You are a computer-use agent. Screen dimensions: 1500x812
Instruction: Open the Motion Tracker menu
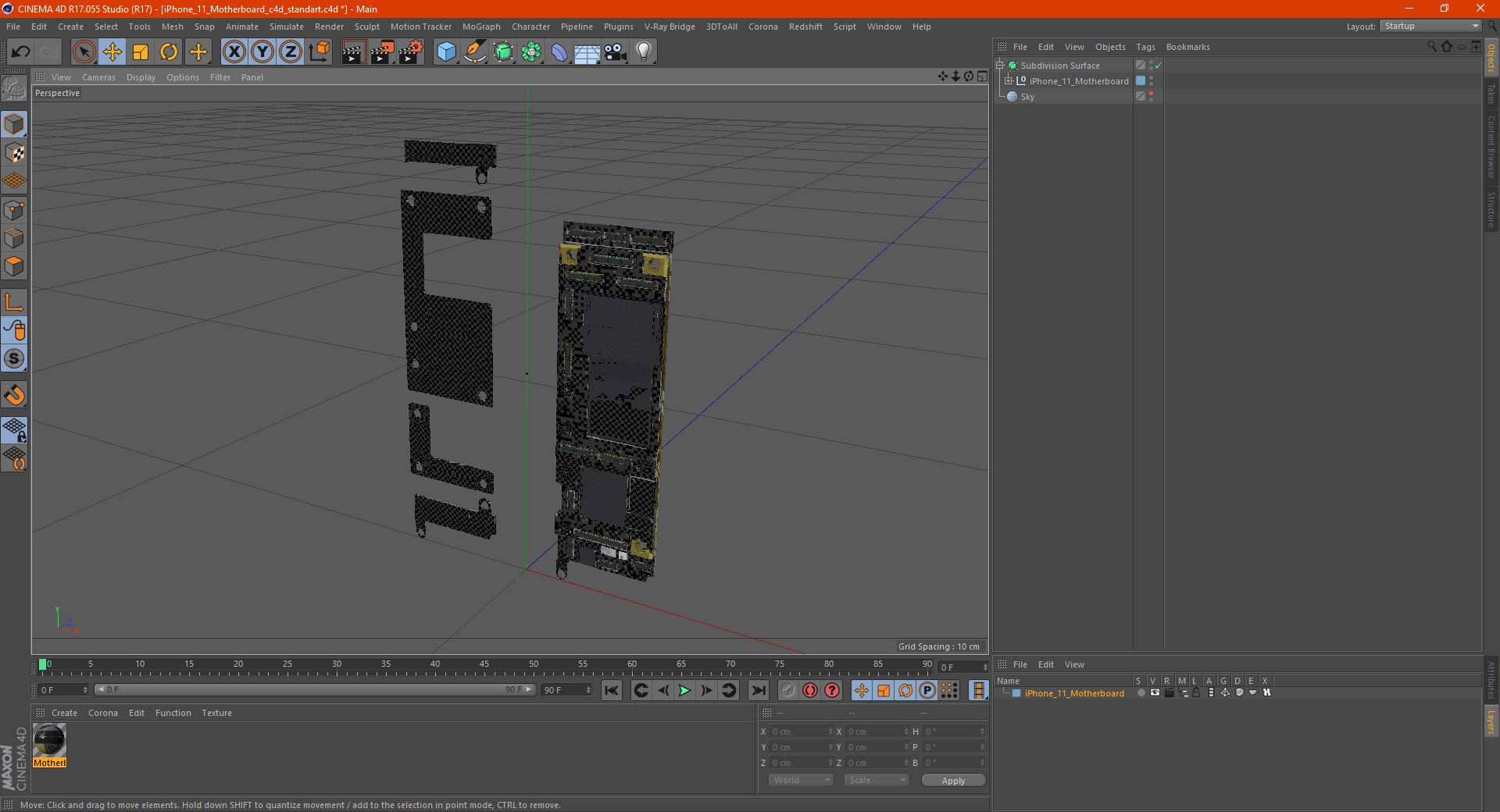420,27
